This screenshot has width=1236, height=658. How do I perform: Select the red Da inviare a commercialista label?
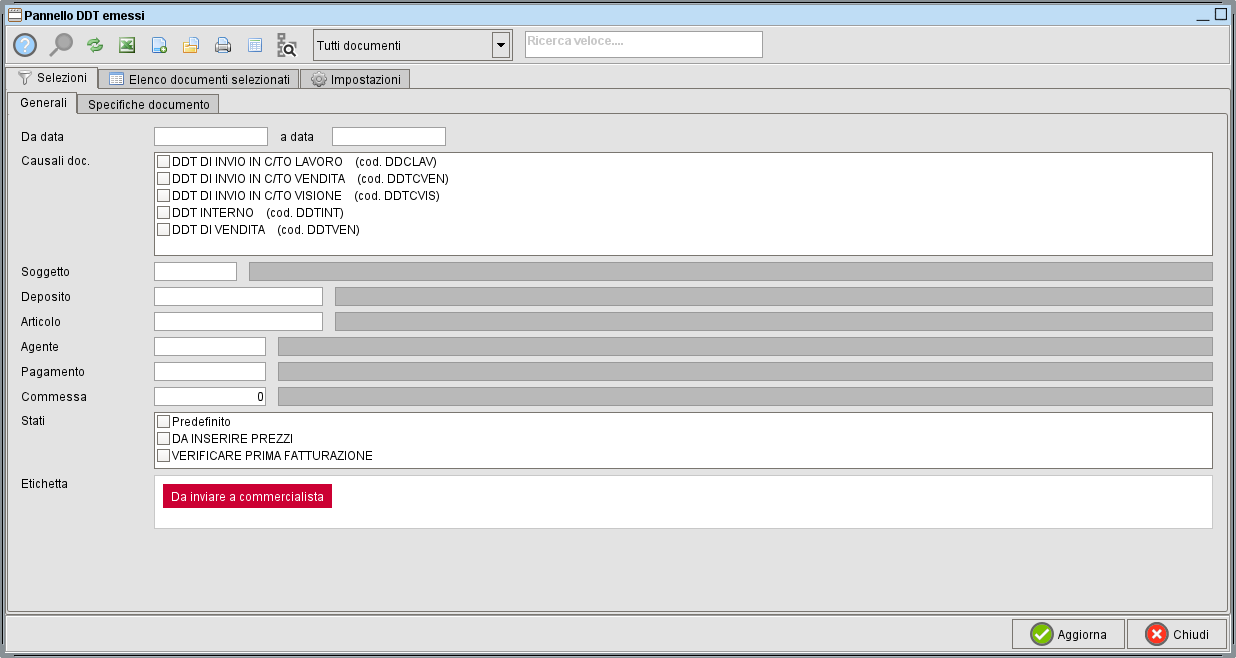247,497
